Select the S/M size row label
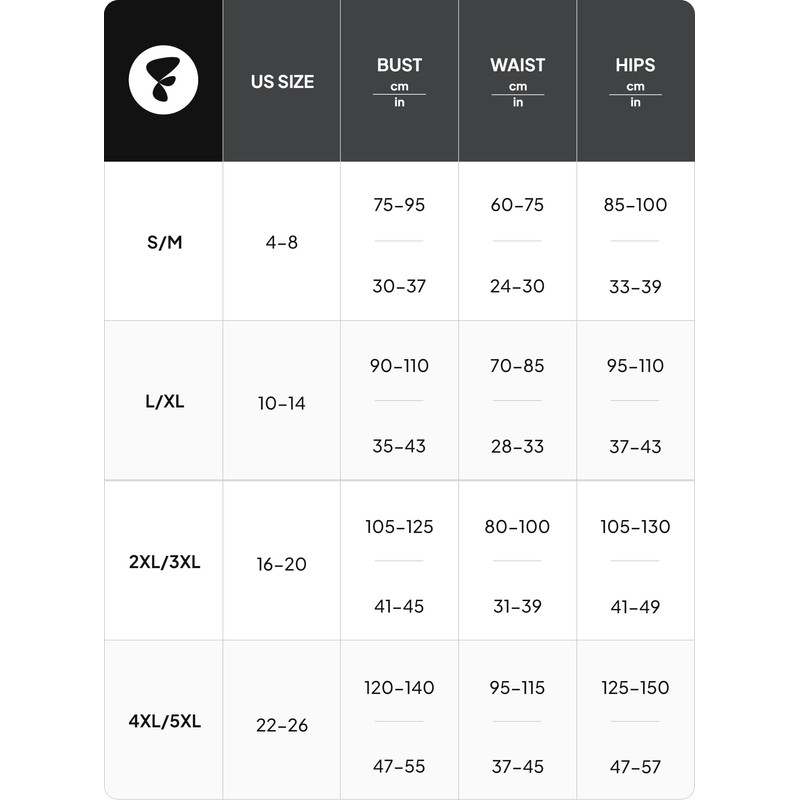The image size is (800, 800). 163,243
